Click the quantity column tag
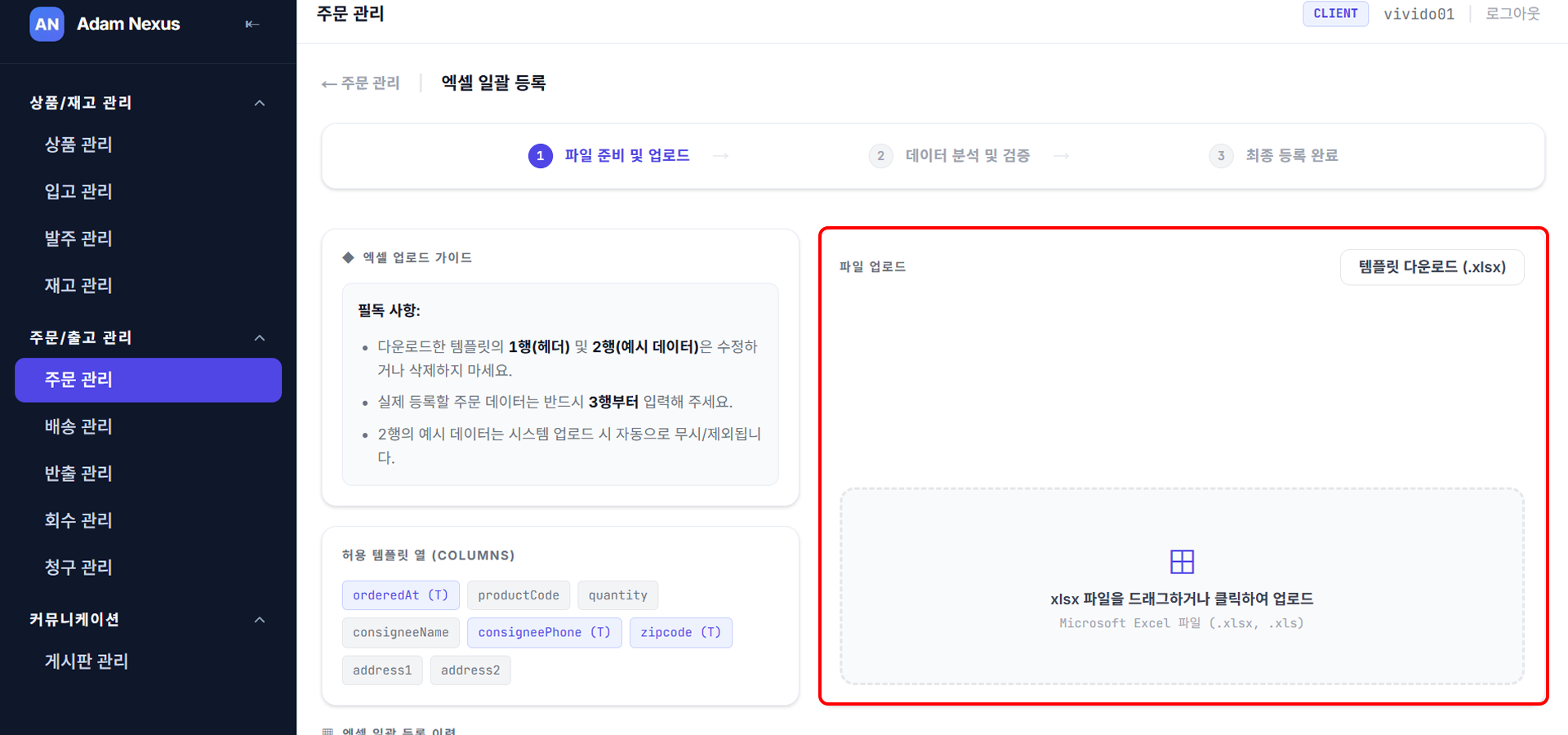This screenshot has width=1568, height=735. (x=617, y=595)
